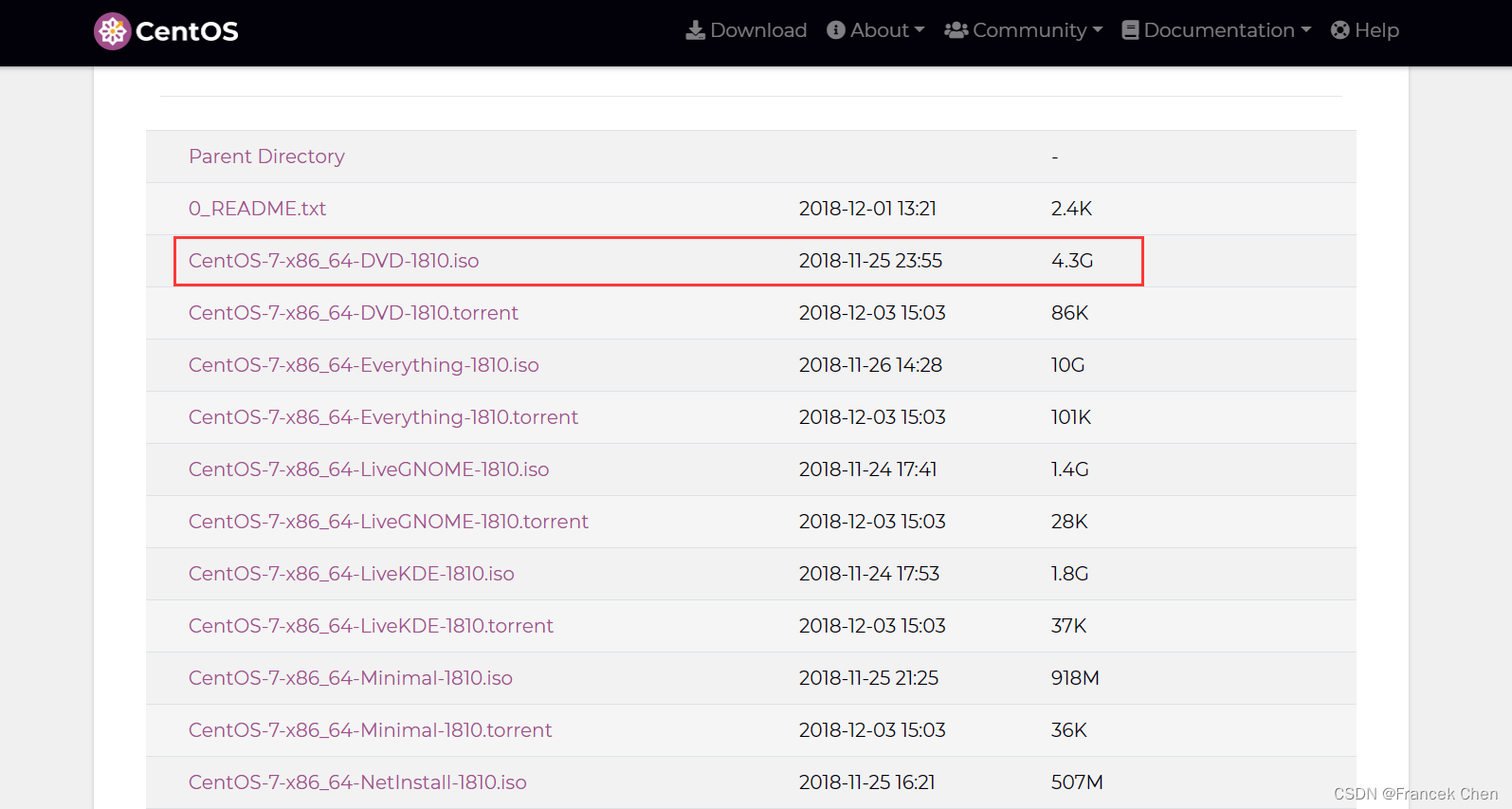Download CentOS-7-x86_64-Everything-1810.iso
The height and width of the screenshot is (809, 1512).
tap(364, 365)
